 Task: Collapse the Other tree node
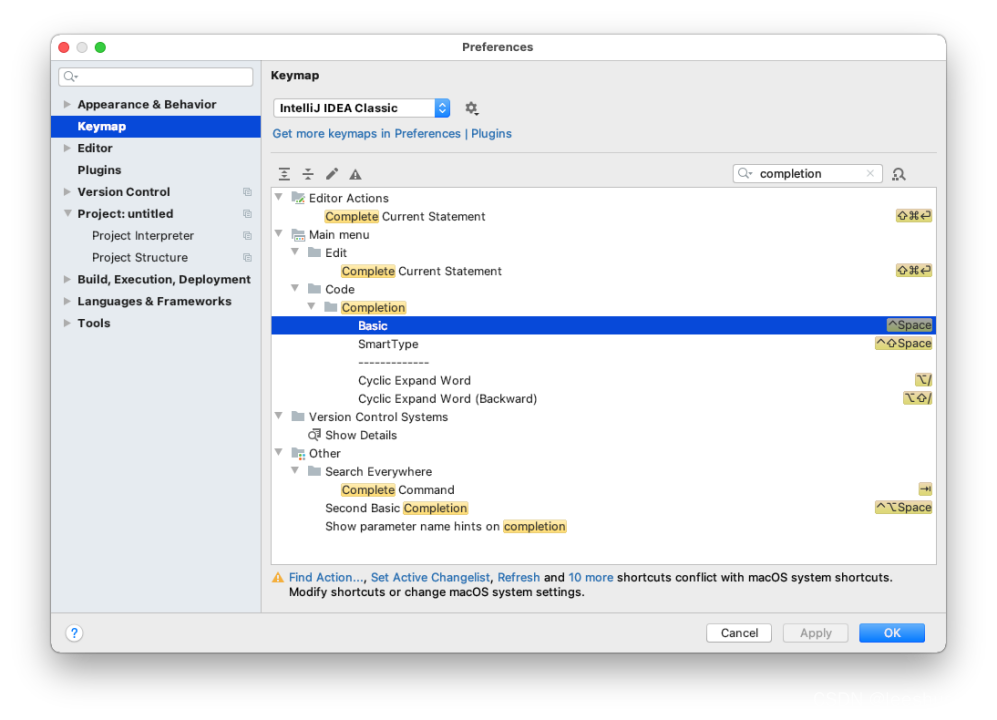point(278,453)
